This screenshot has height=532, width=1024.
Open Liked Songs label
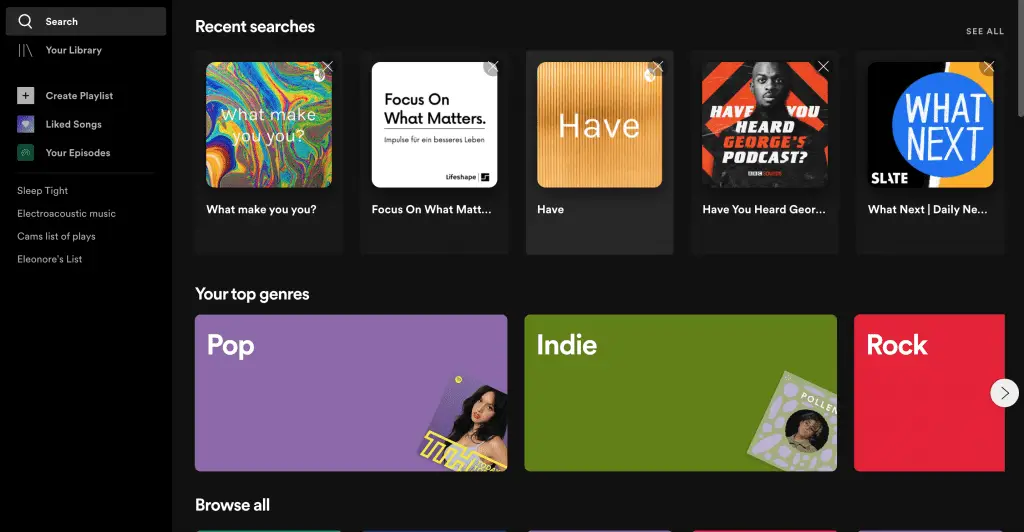(x=74, y=124)
